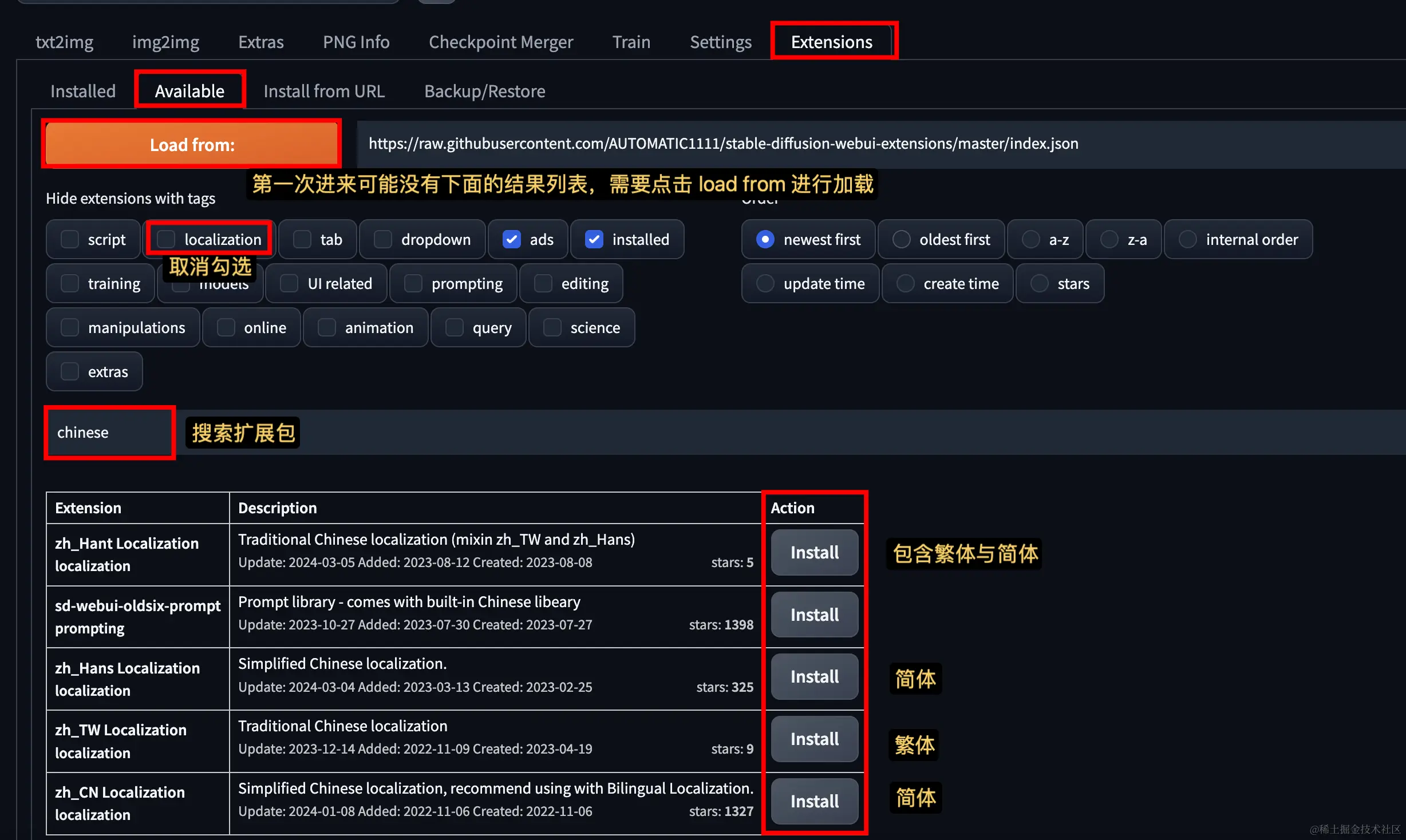The height and width of the screenshot is (840, 1406).
Task: Toggle the localization tag checkbox
Action: tap(167, 239)
